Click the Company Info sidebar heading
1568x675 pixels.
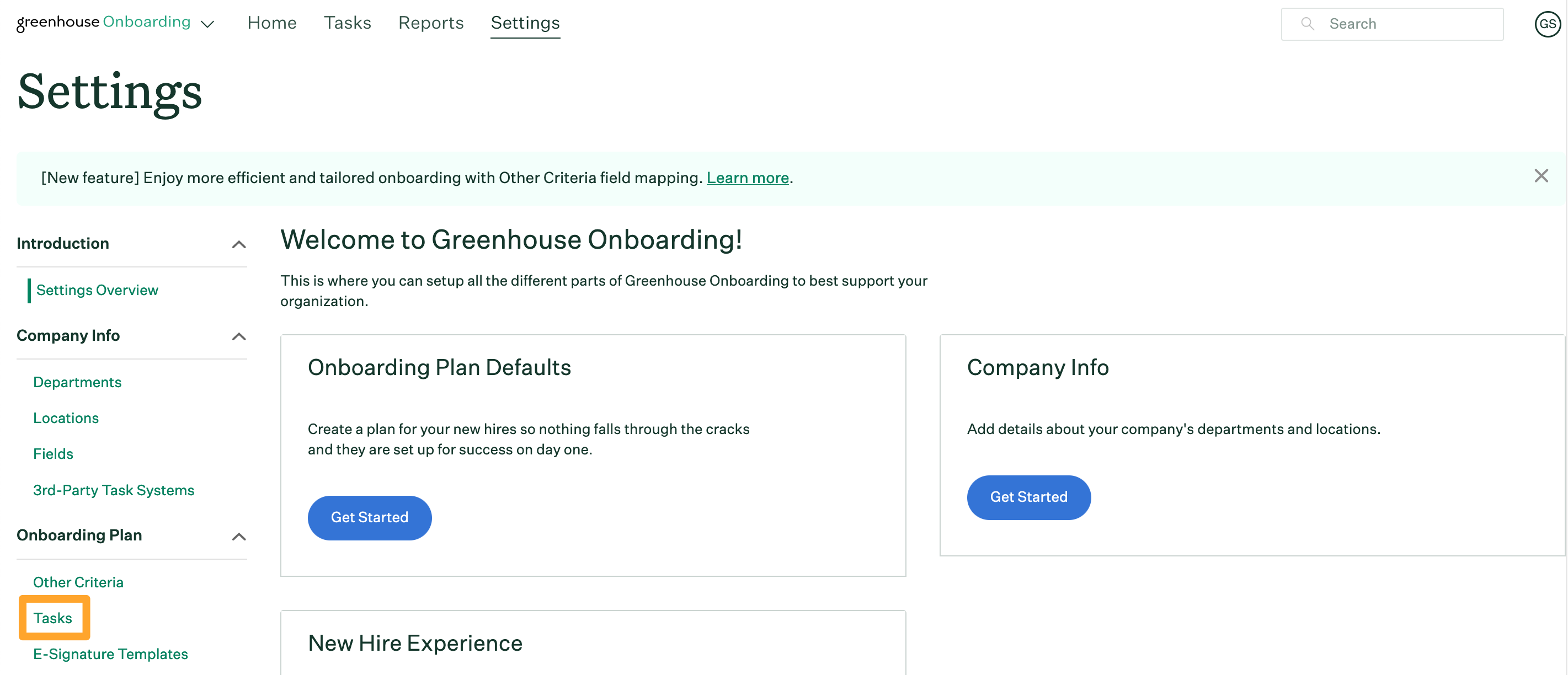pyautogui.click(x=68, y=335)
